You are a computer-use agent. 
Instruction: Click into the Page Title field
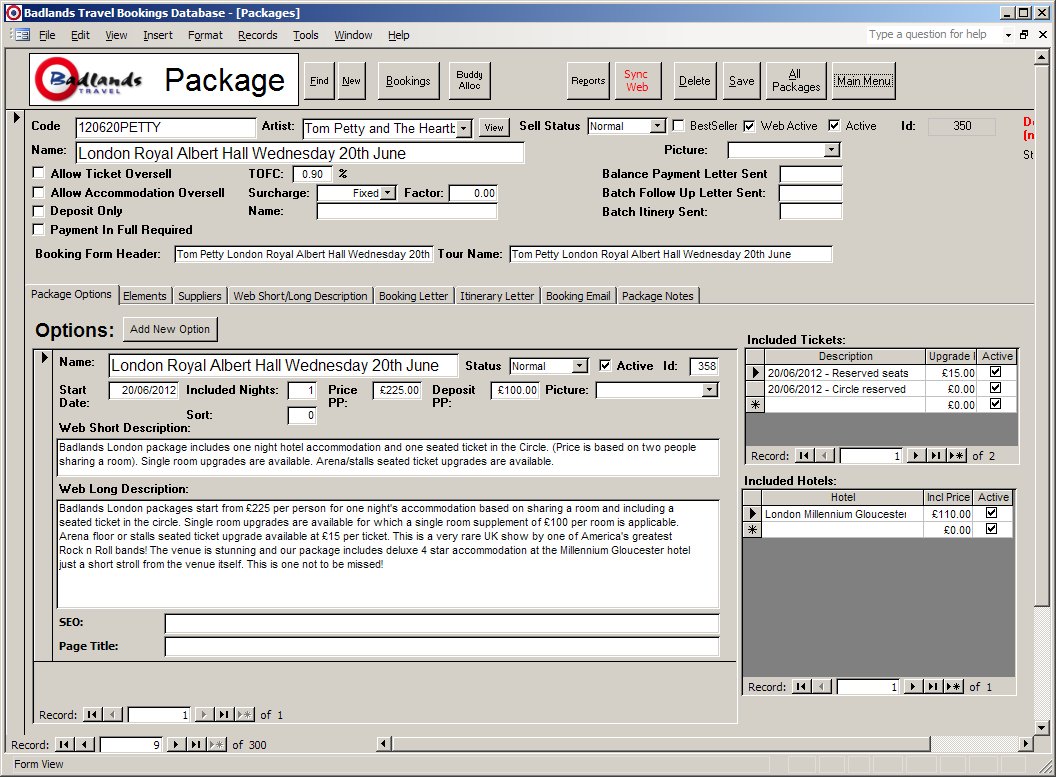click(442, 646)
